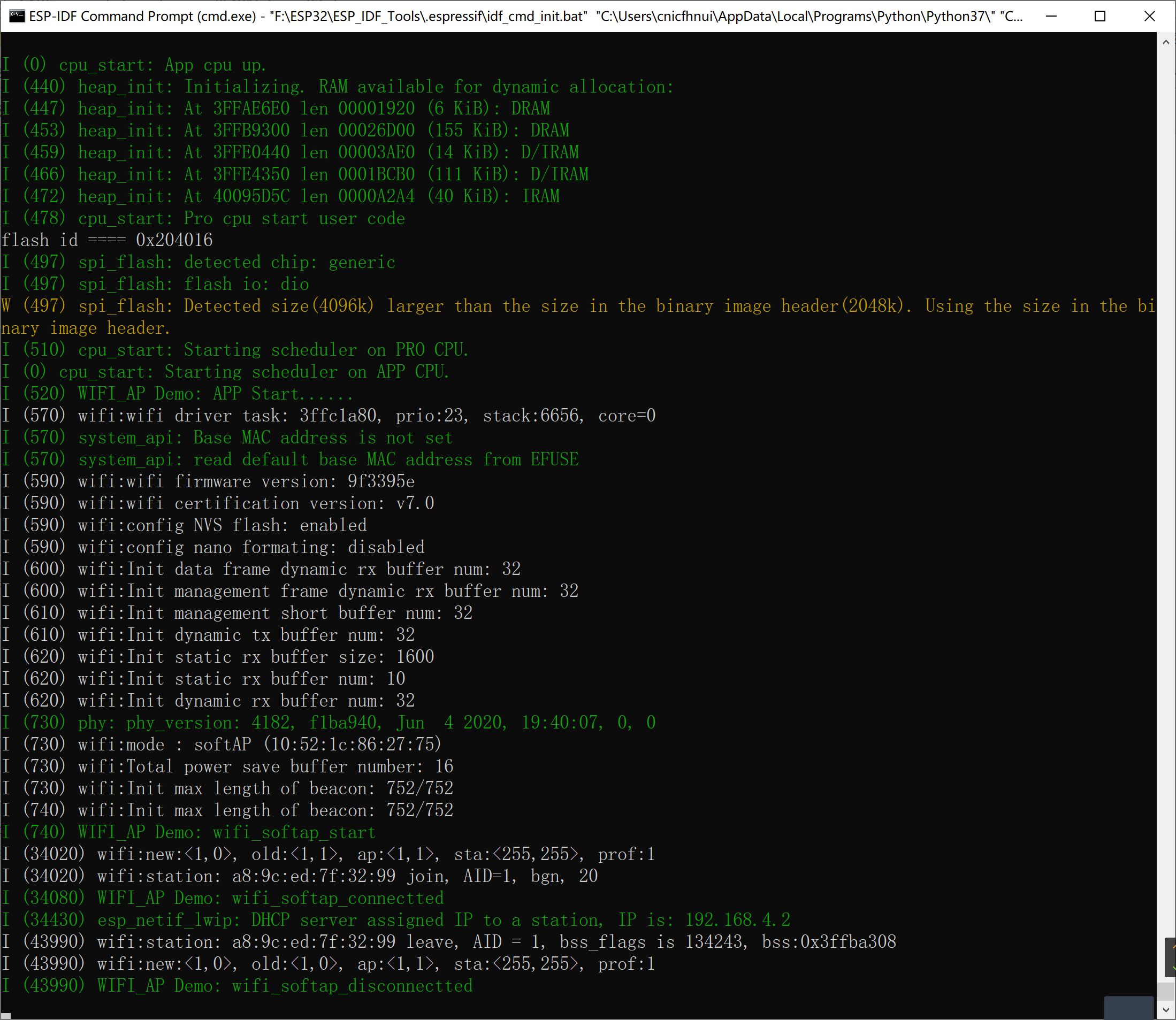Screen dimensions: 1176x1020
Task: Close the ESP-IDF Command Prompt window
Action: tap(1149, 16)
